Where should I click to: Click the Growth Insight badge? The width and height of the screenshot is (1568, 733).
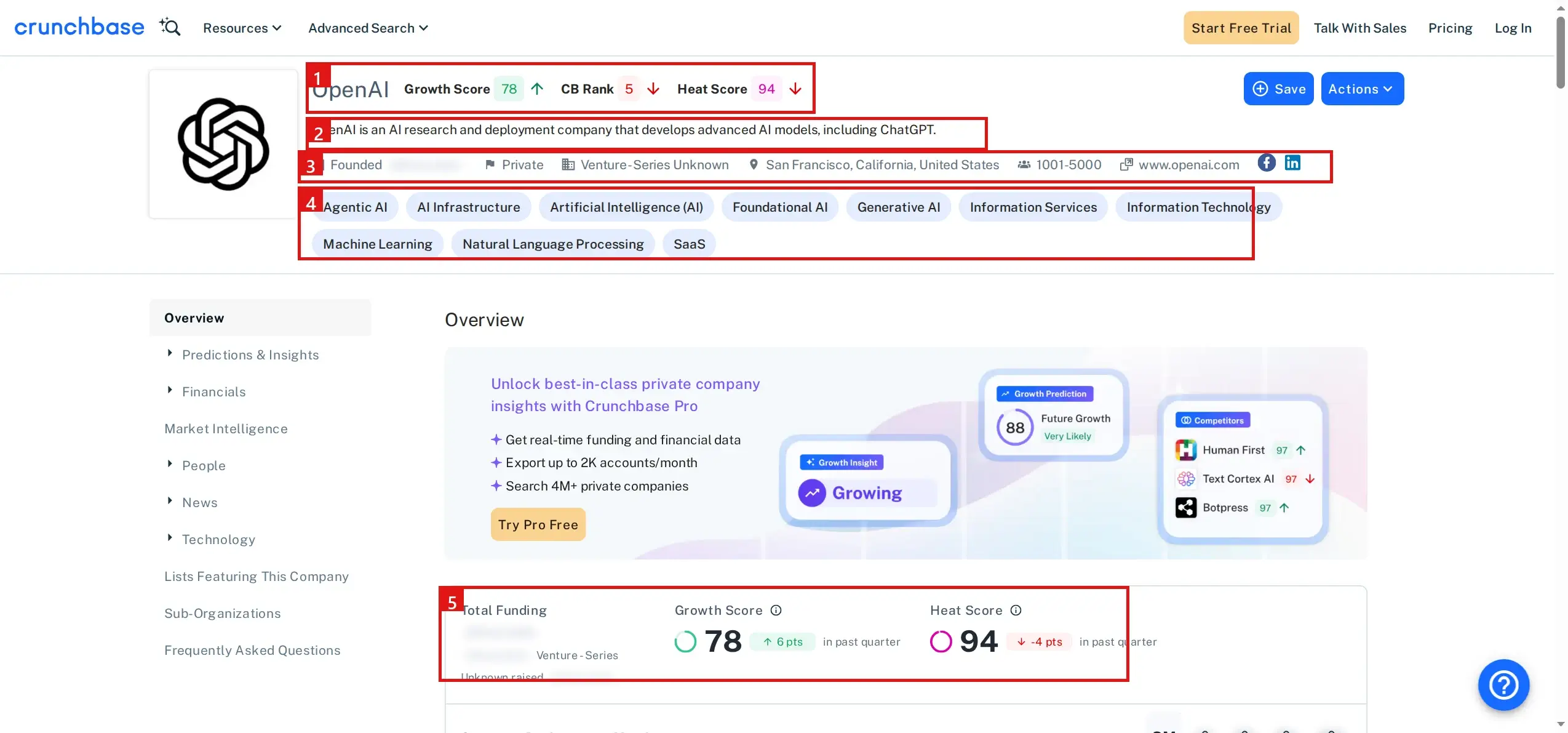coord(842,463)
